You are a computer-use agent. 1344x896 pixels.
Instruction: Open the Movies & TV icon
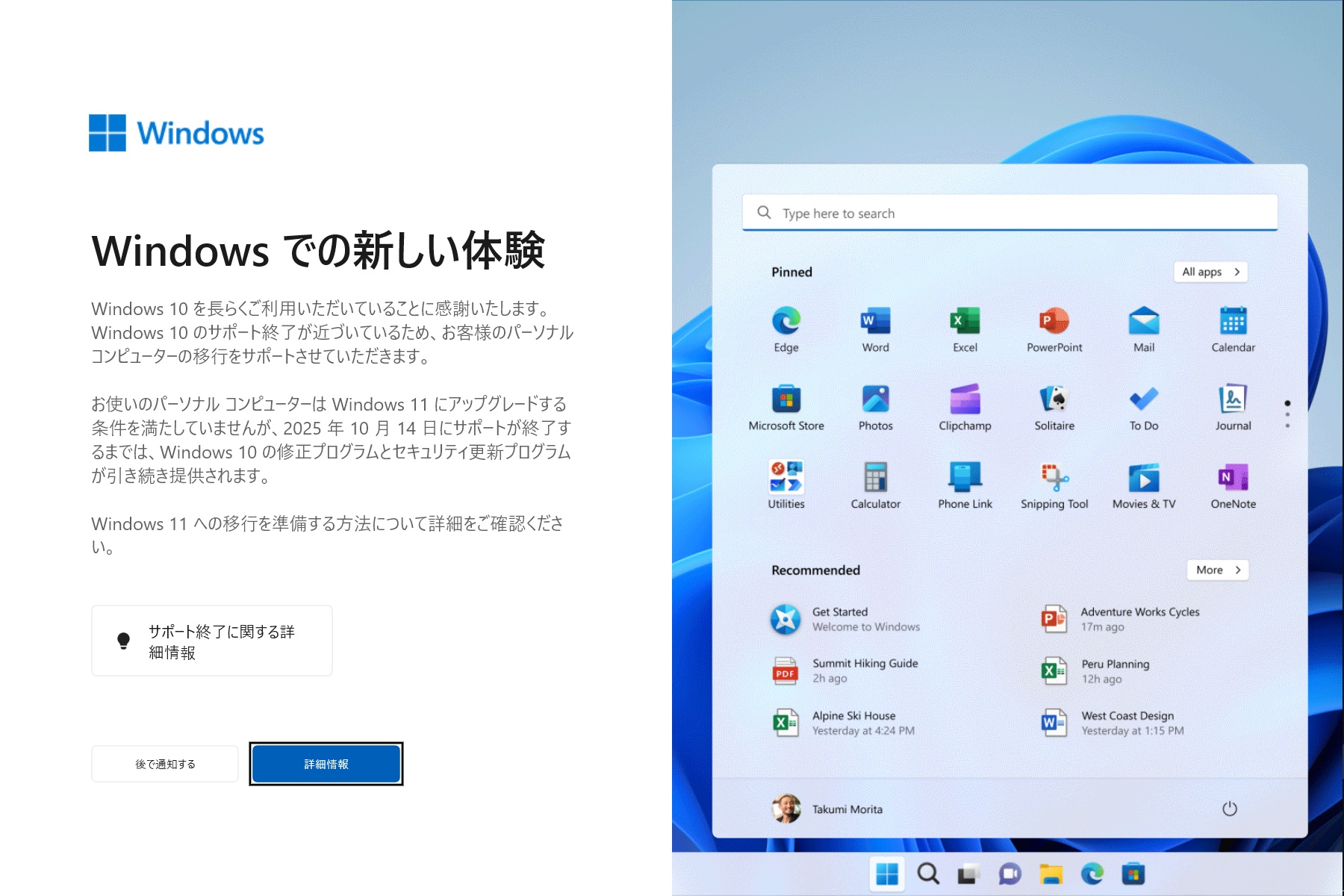[1144, 478]
